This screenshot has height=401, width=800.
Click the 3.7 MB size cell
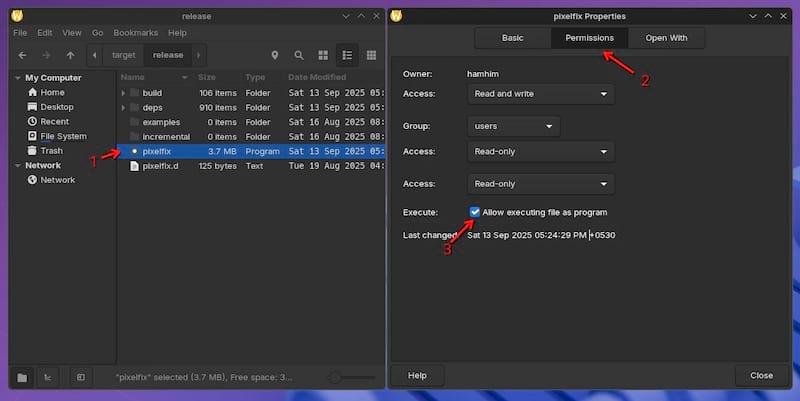coord(222,152)
